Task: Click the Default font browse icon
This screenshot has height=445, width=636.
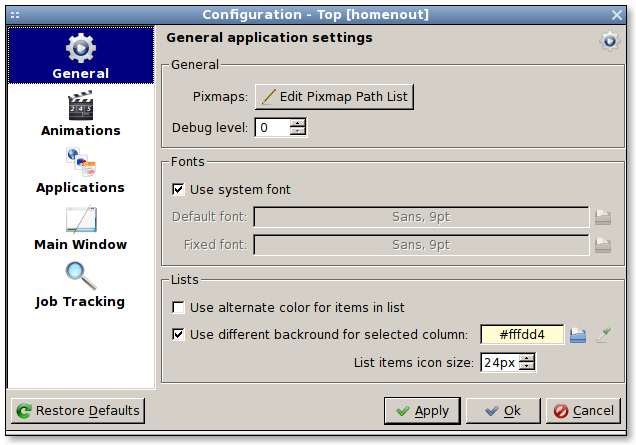Action: coord(603,217)
